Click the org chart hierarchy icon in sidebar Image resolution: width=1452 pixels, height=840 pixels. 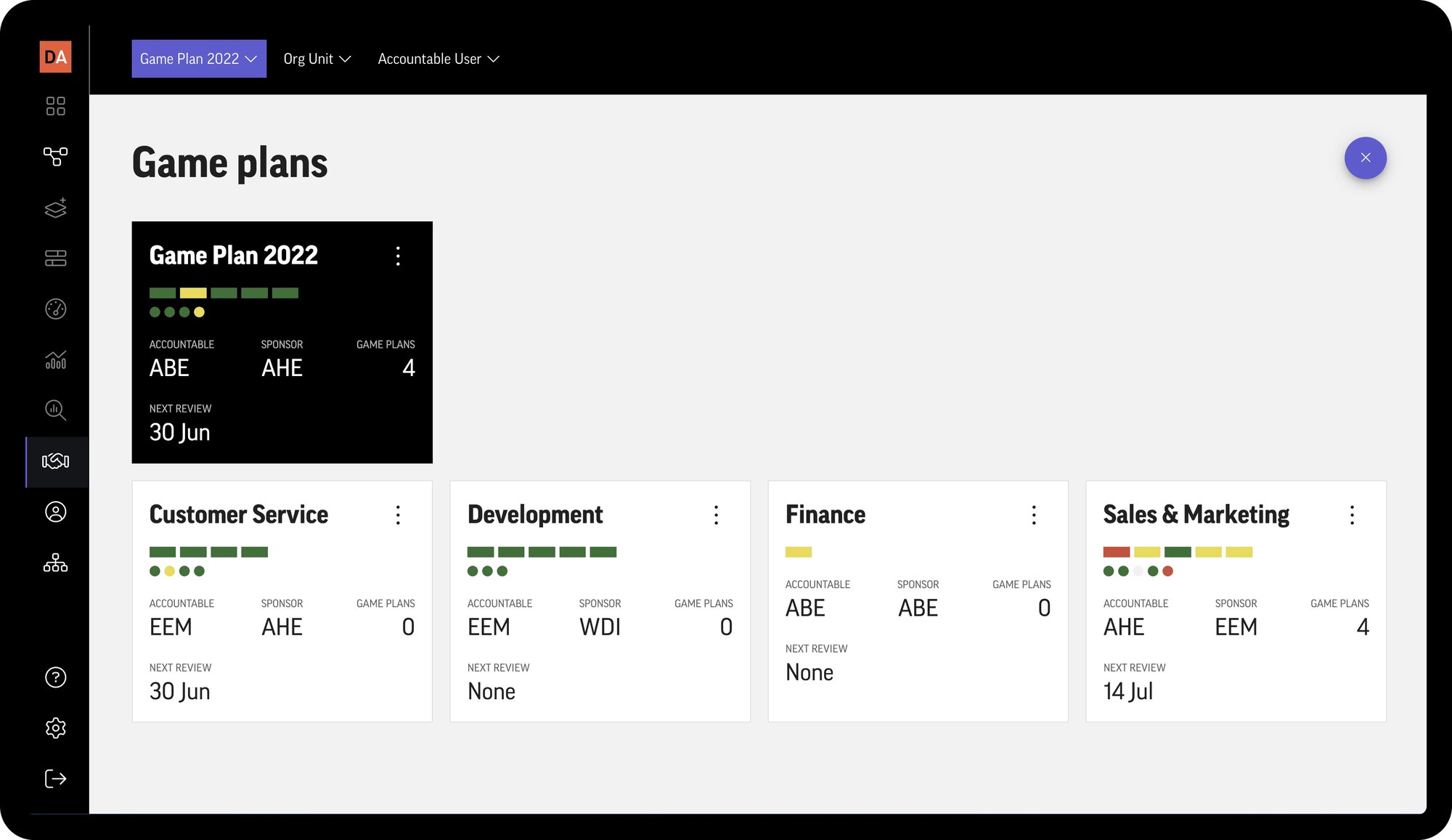coord(55,563)
